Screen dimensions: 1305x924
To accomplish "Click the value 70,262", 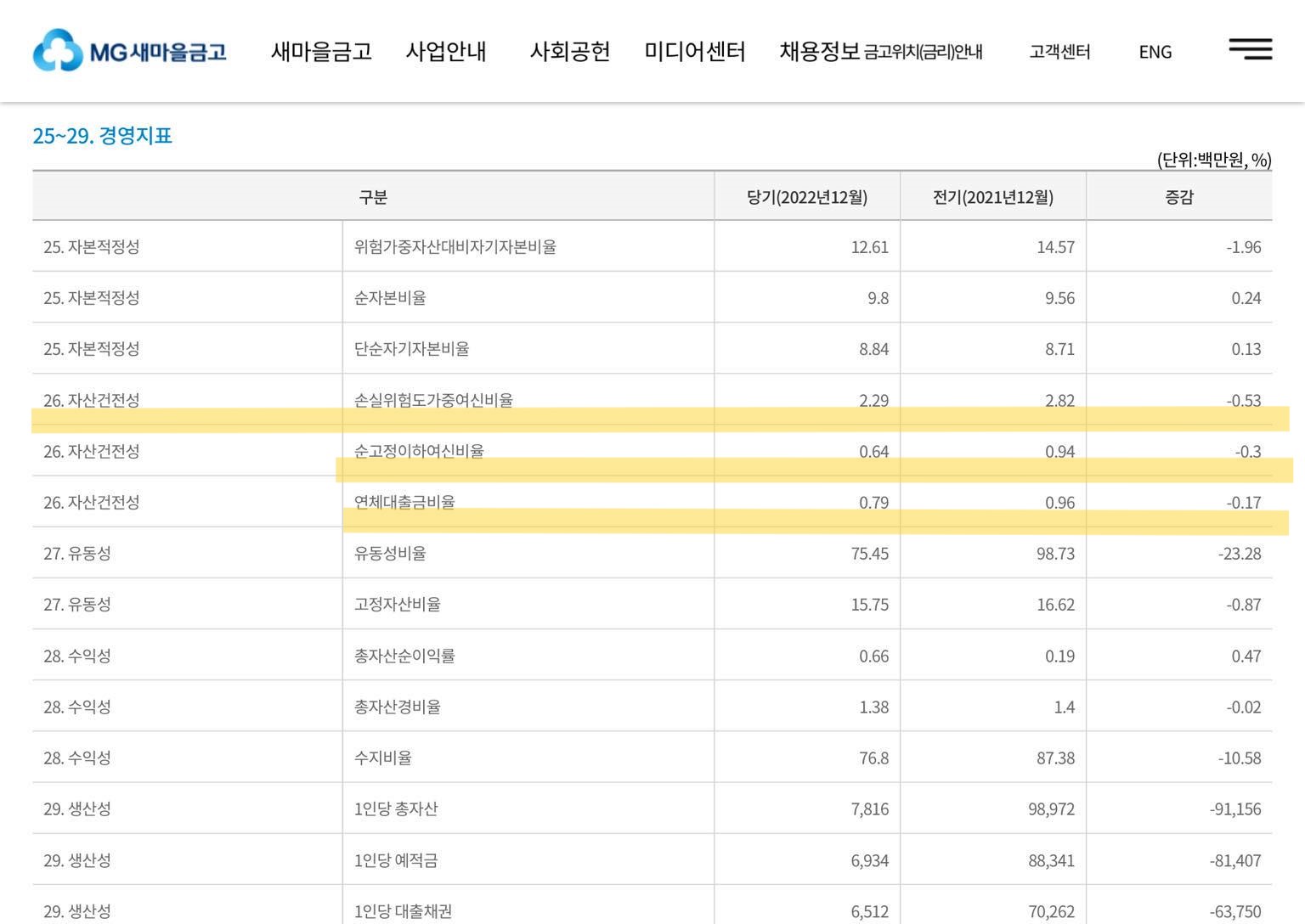I will pos(1051,911).
